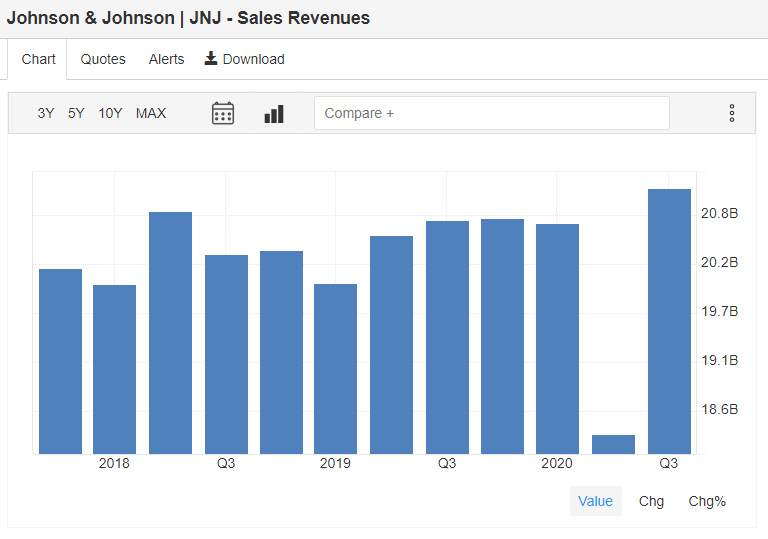Click the 20.2B axis label
768x539 pixels.
click(719, 262)
